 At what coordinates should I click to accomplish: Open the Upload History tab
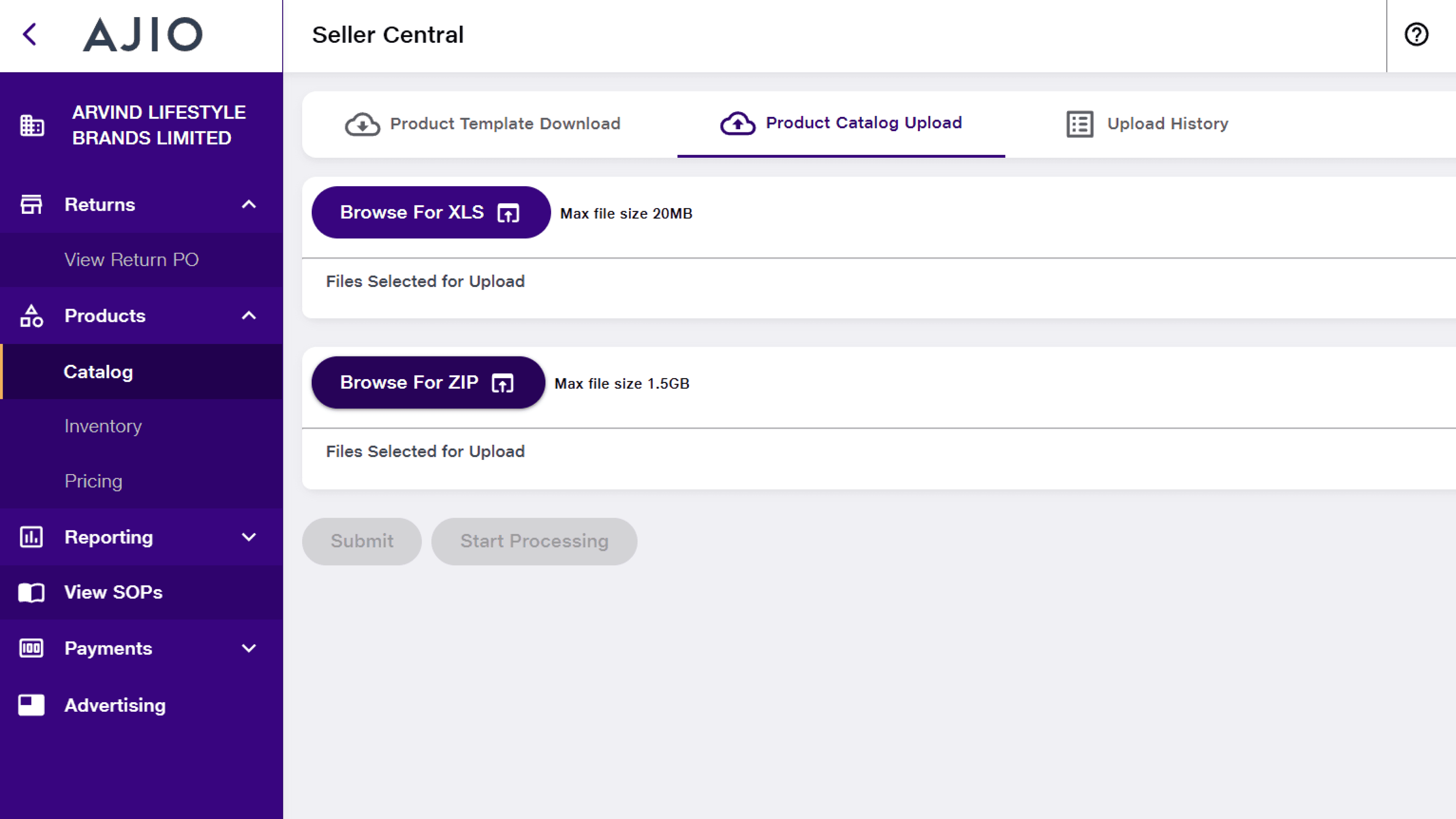pyautogui.click(x=1147, y=124)
